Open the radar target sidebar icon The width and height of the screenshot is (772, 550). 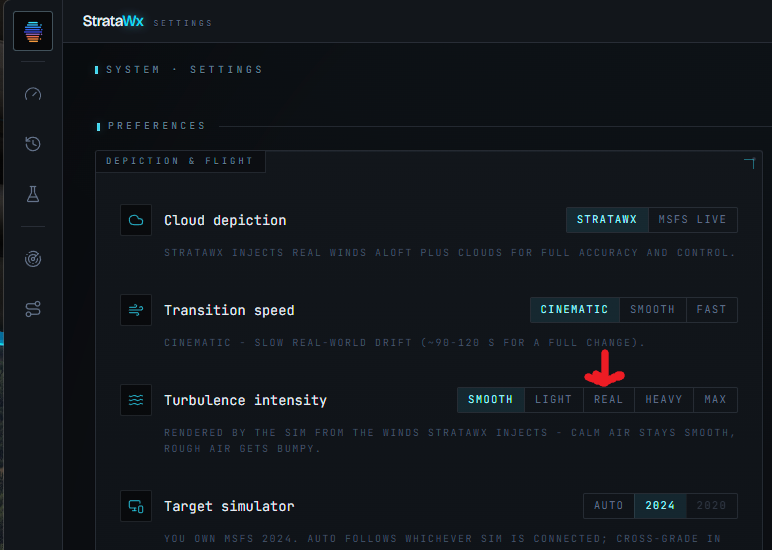pos(33,259)
